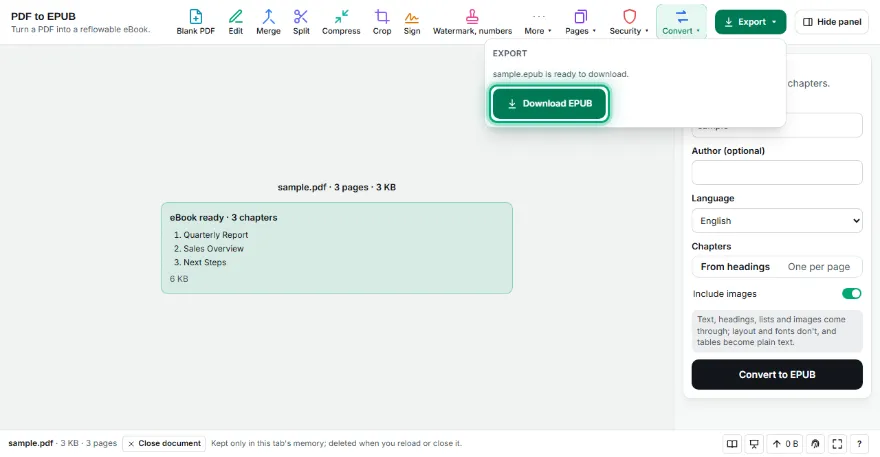Open reading view with the book icon
Image resolution: width=880 pixels, height=457 pixels.
(x=732, y=444)
